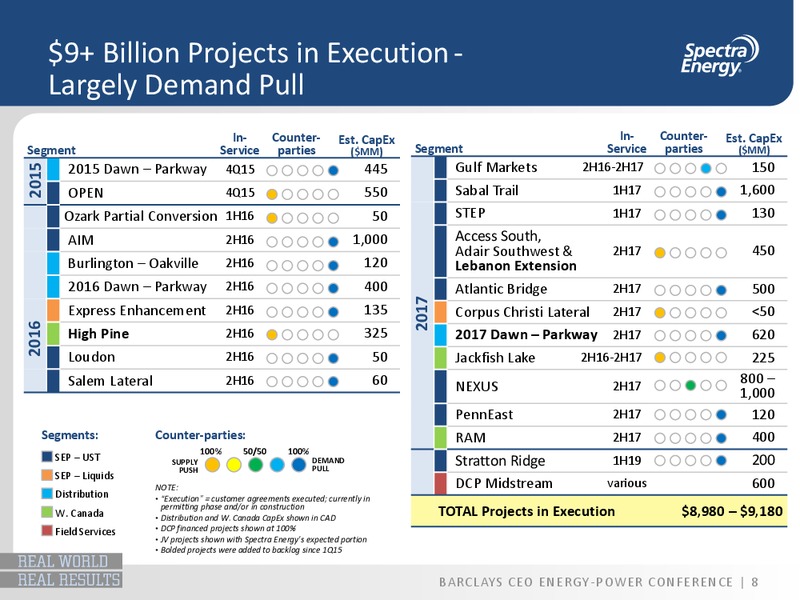
Task: Click the orange 100% supply push legend circle
Action: click(212, 465)
